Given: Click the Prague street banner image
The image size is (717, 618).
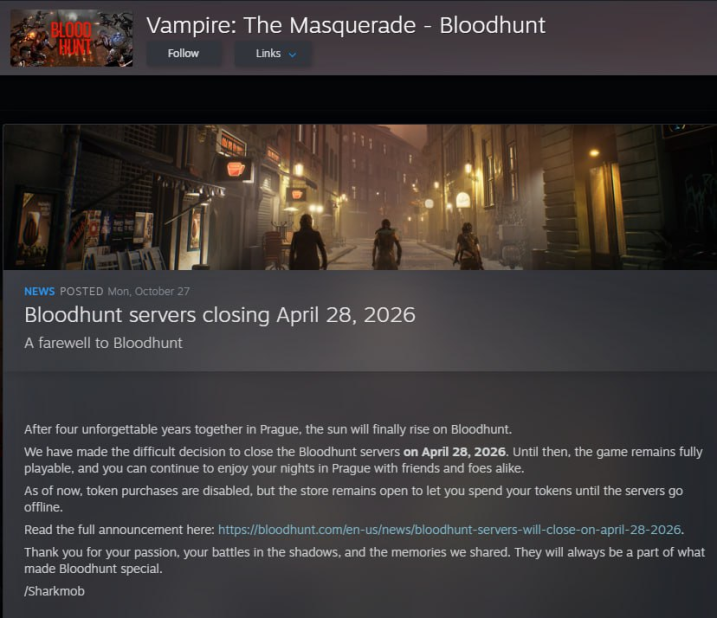Looking at the screenshot, I should pos(360,197).
